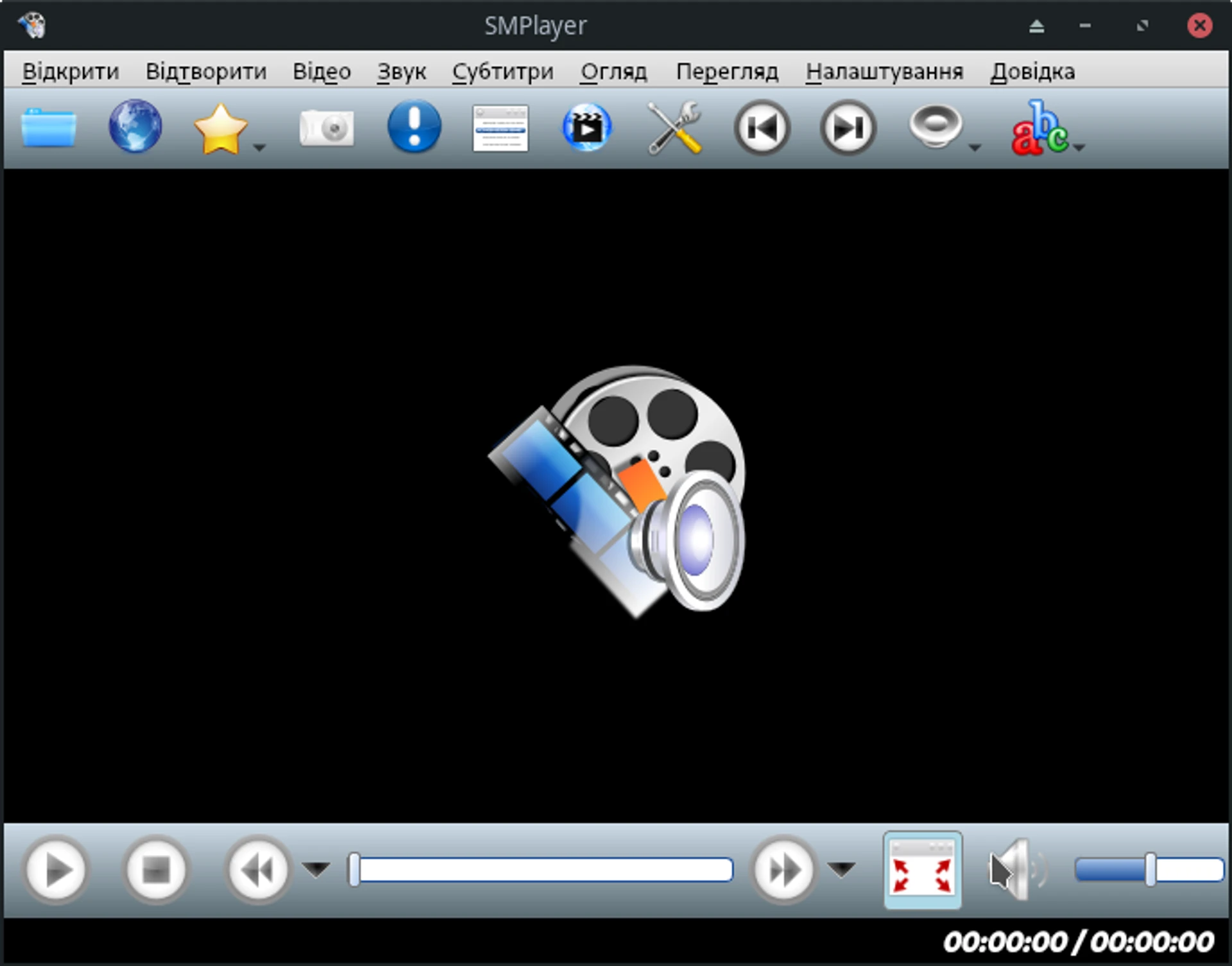Start playback with the play button
Screen dimensions: 1232x966
pos(56,870)
